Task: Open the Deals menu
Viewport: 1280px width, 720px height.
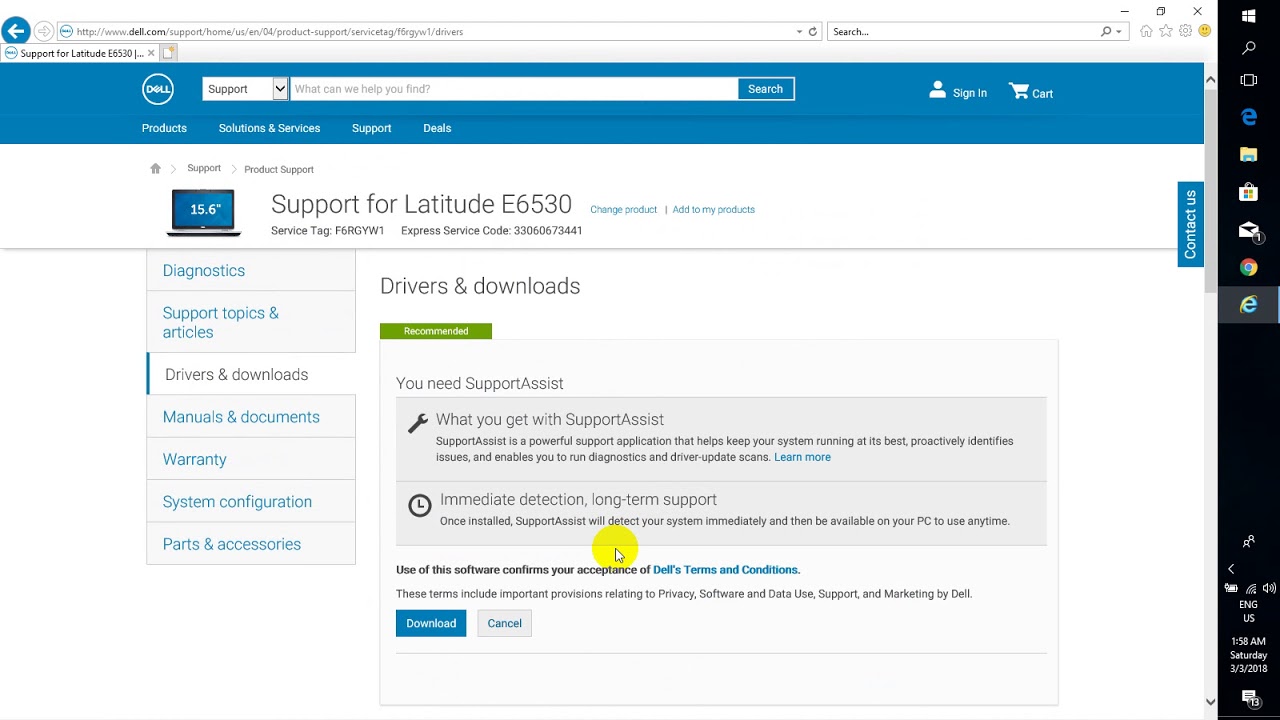Action: (437, 128)
